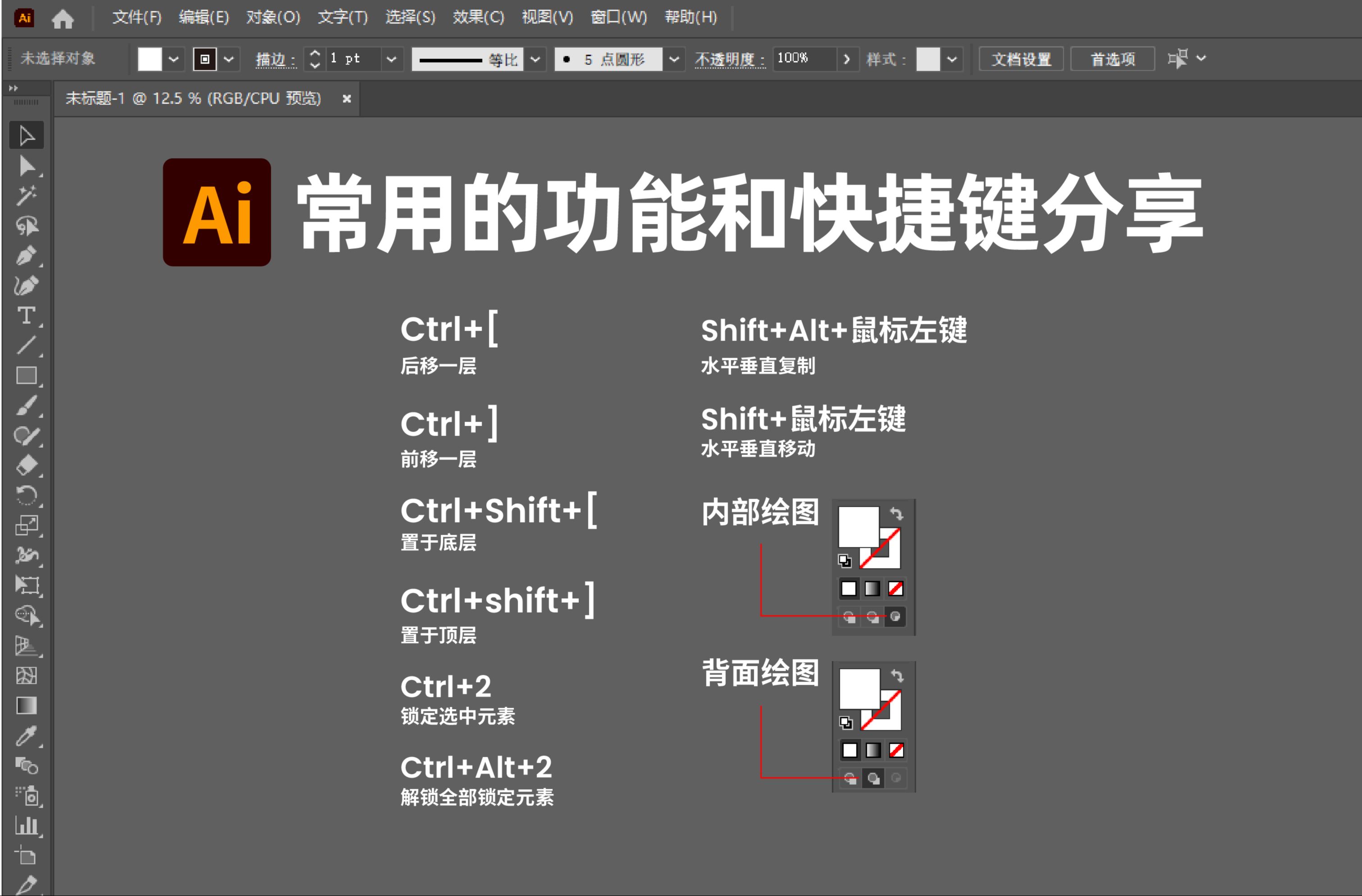Open the 对象(O) menu
The image size is (1362, 896).
click(273, 17)
